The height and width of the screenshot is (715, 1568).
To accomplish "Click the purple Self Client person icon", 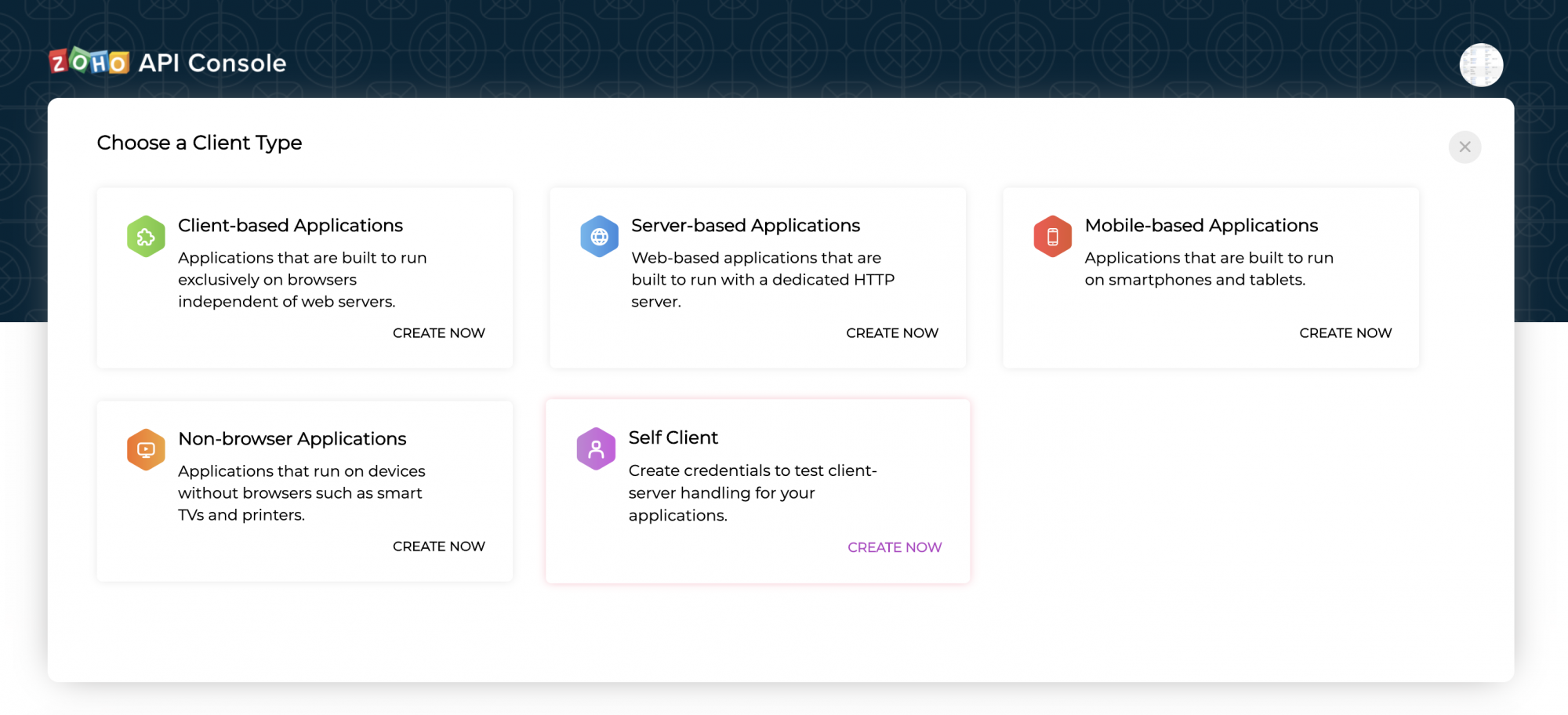I will tap(596, 449).
